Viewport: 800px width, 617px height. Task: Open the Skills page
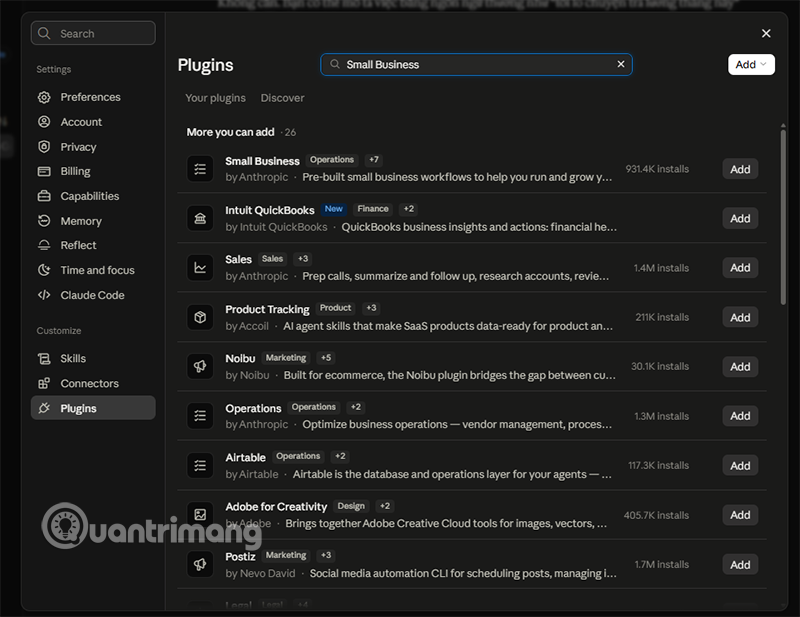(93, 359)
